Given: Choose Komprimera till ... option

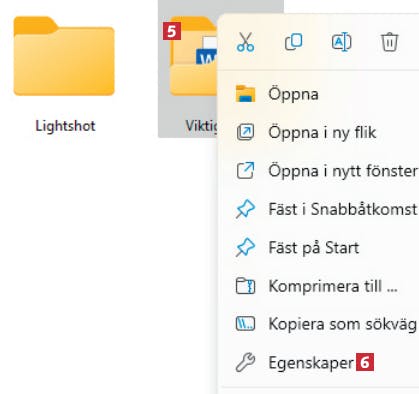Looking at the screenshot, I should 318,286.
